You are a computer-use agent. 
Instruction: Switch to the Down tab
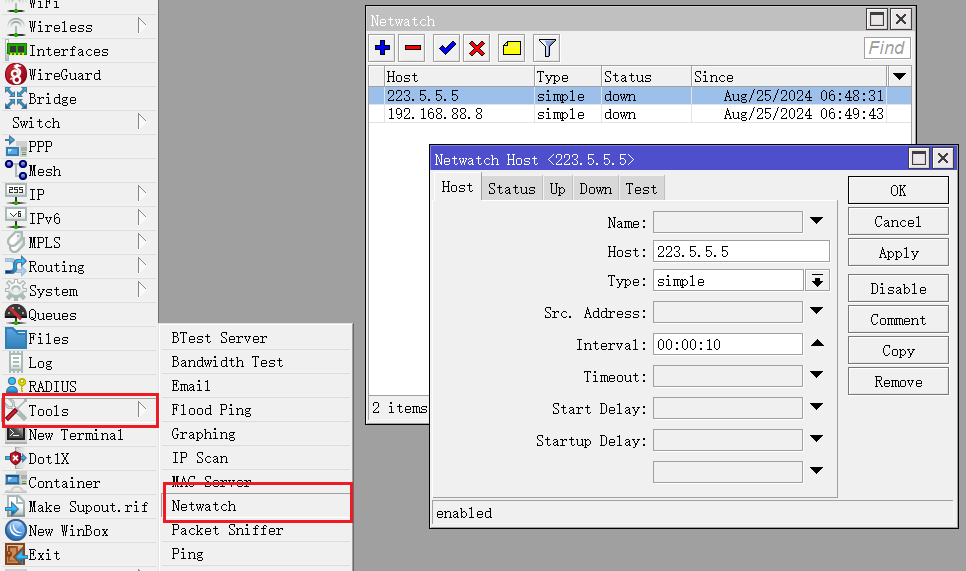tap(595, 189)
